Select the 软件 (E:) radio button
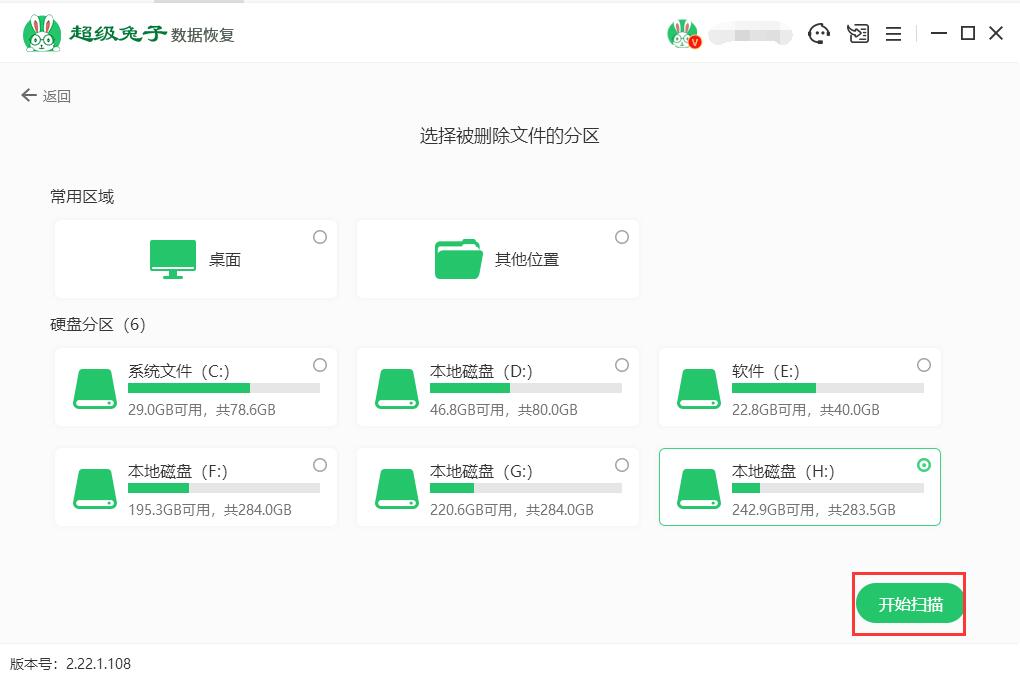 (x=924, y=365)
